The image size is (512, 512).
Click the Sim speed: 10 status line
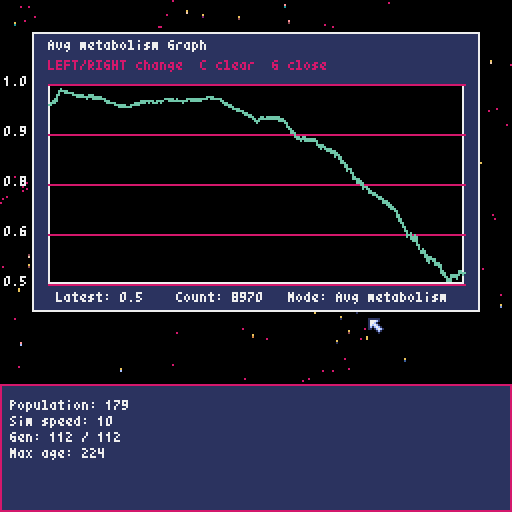(x=61, y=421)
